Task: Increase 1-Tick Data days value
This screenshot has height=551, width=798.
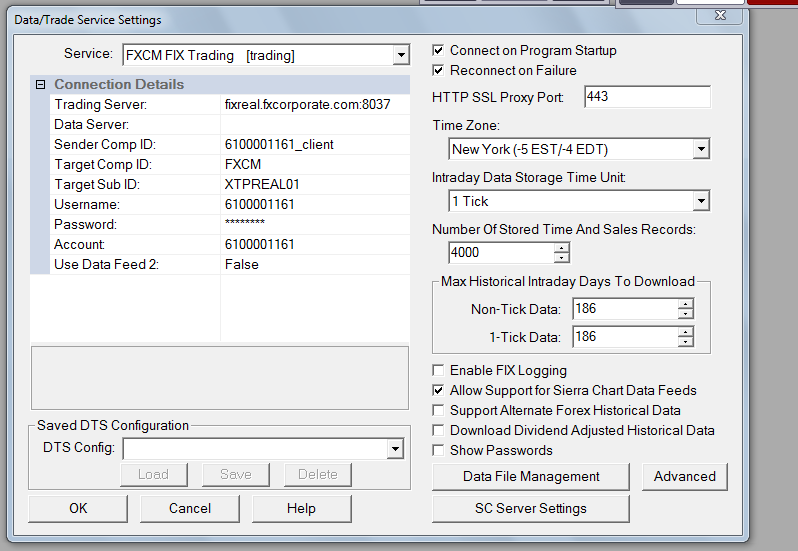Action: (686, 332)
